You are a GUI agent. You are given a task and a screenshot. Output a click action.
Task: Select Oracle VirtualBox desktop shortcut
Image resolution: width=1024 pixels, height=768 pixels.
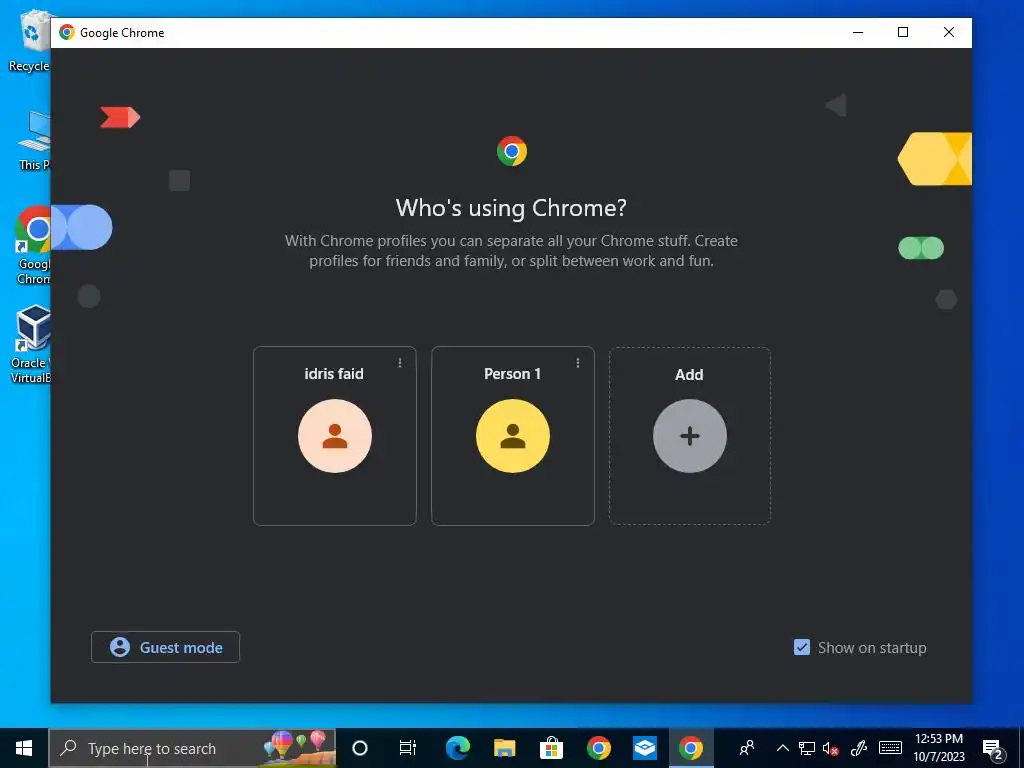(x=31, y=344)
